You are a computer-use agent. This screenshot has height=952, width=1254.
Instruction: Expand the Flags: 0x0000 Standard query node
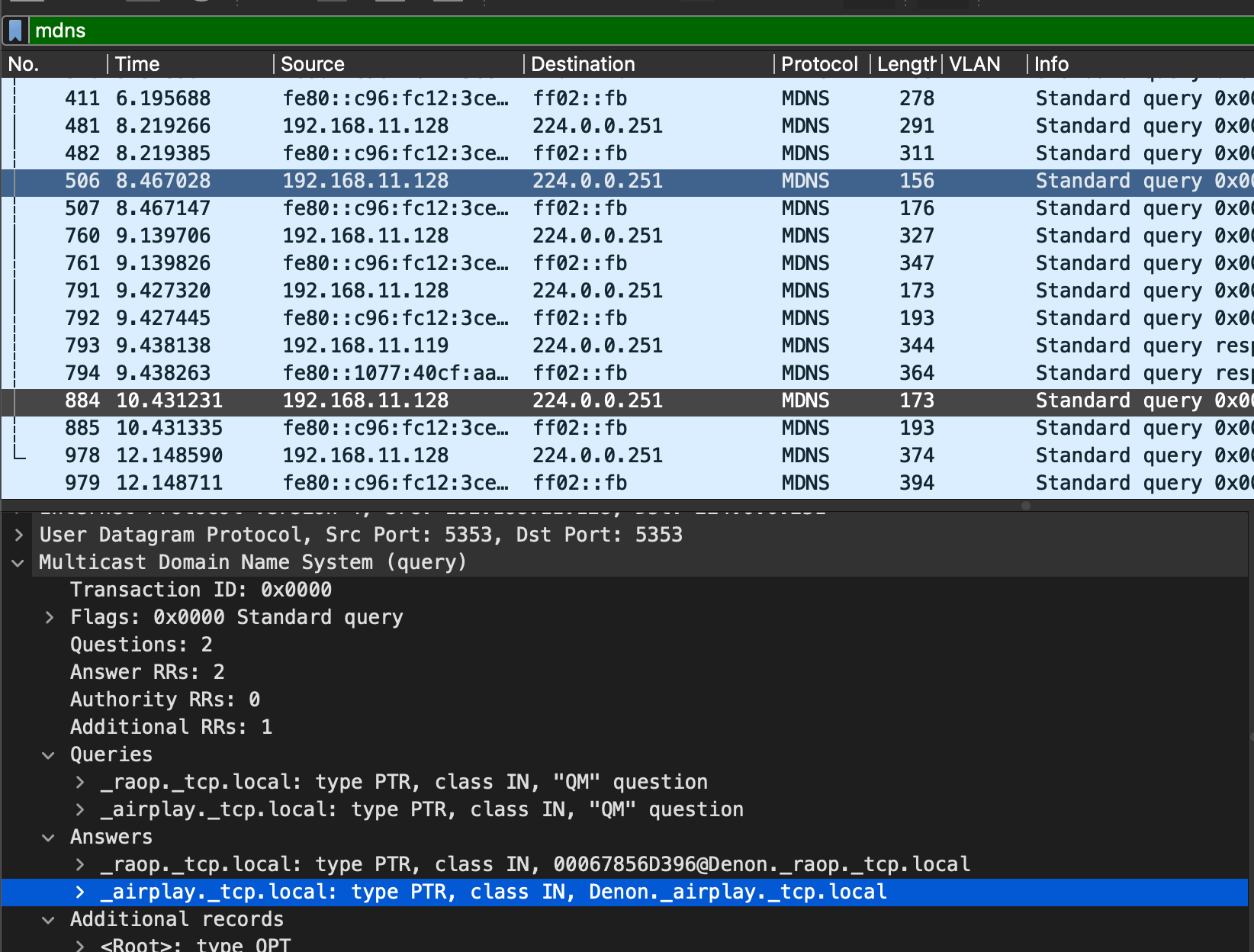pyautogui.click(x=50, y=617)
